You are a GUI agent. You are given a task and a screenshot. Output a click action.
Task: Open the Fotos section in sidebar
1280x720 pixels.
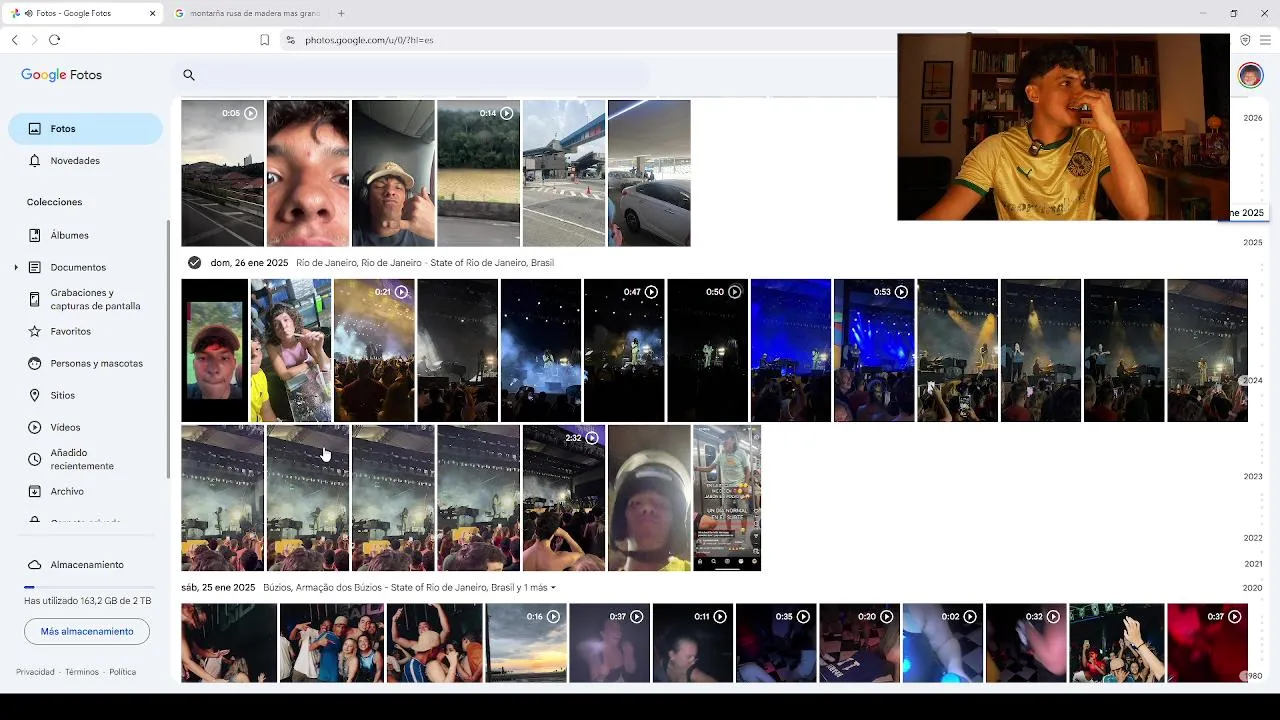[85, 129]
